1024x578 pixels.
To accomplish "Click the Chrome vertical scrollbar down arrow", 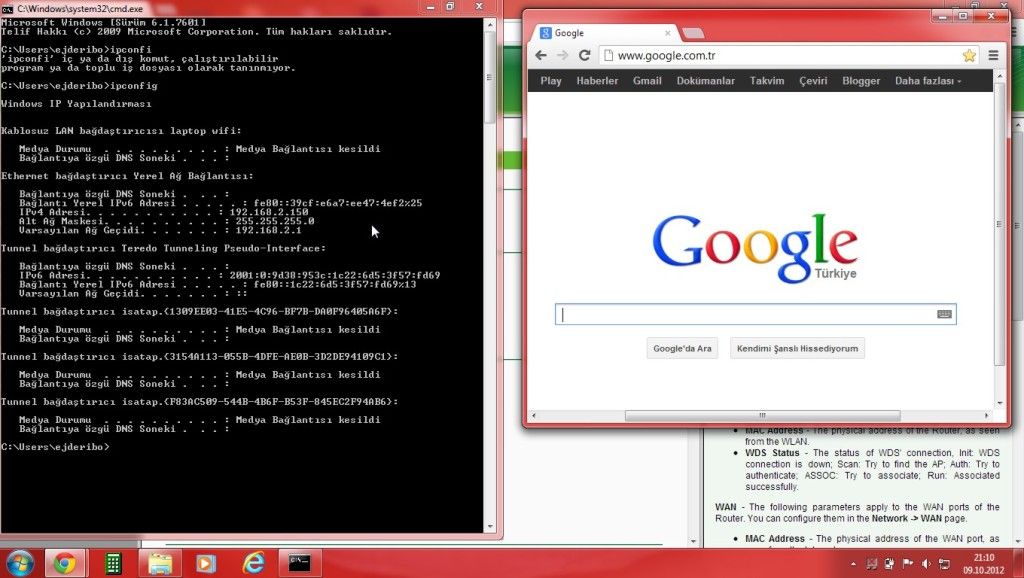I will pyautogui.click(x=1000, y=404).
